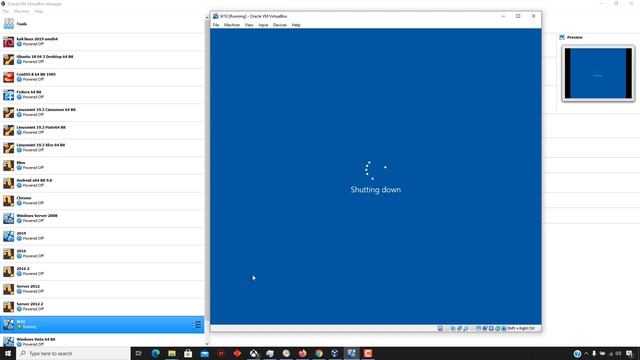The width and height of the screenshot is (640, 360).
Task: Open the Windows Start menu
Action: [x=8, y=353]
